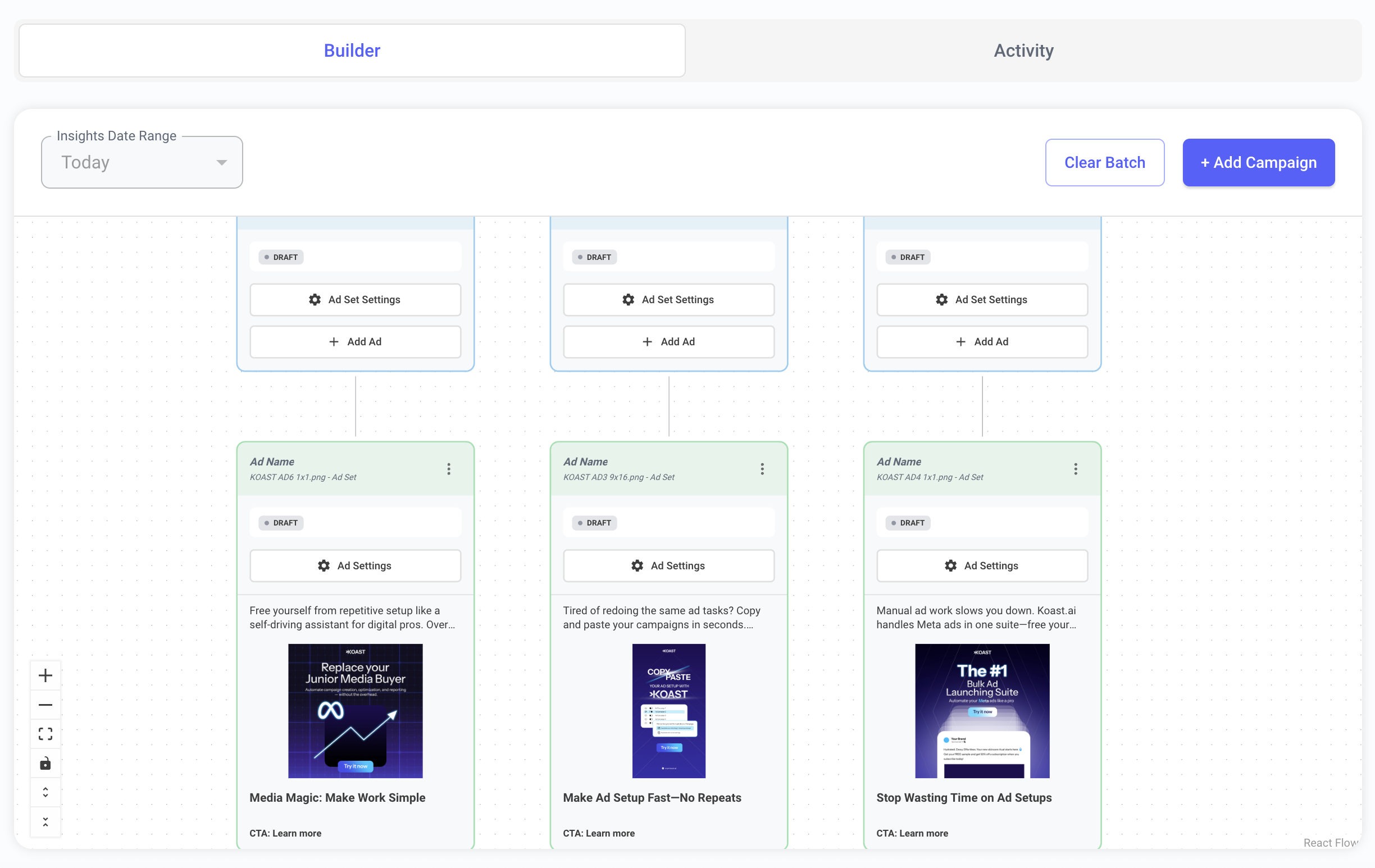Select the collapse-nodes chevron control
This screenshot has width=1375, height=868.
click(x=45, y=821)
